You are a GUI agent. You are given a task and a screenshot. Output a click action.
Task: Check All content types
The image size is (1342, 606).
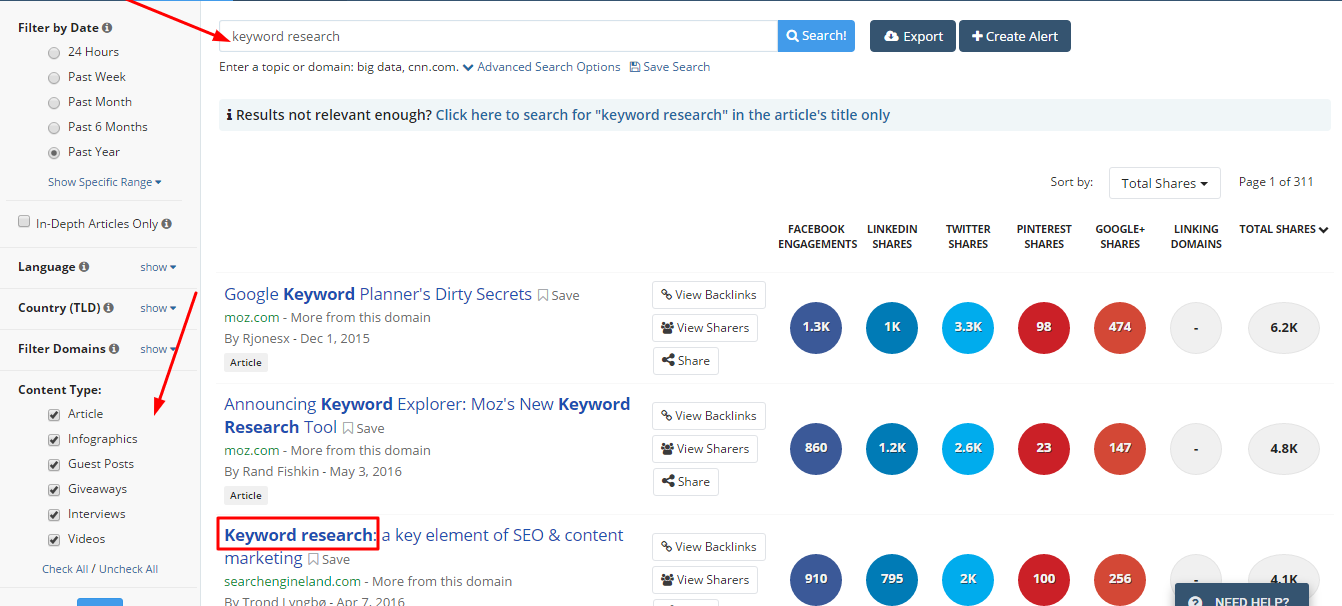[x=65, y=569]
